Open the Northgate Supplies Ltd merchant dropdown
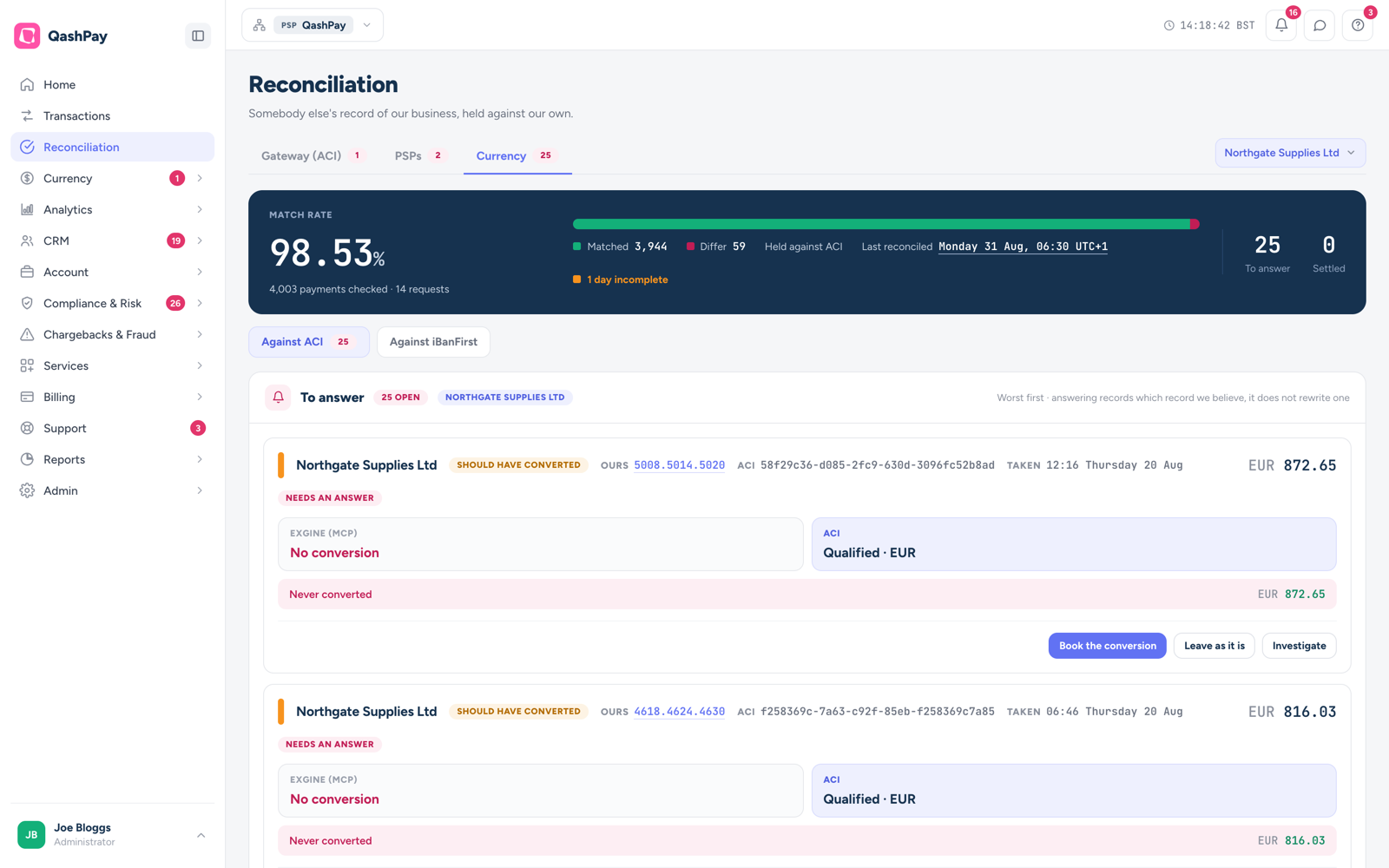 point(1290,153)
